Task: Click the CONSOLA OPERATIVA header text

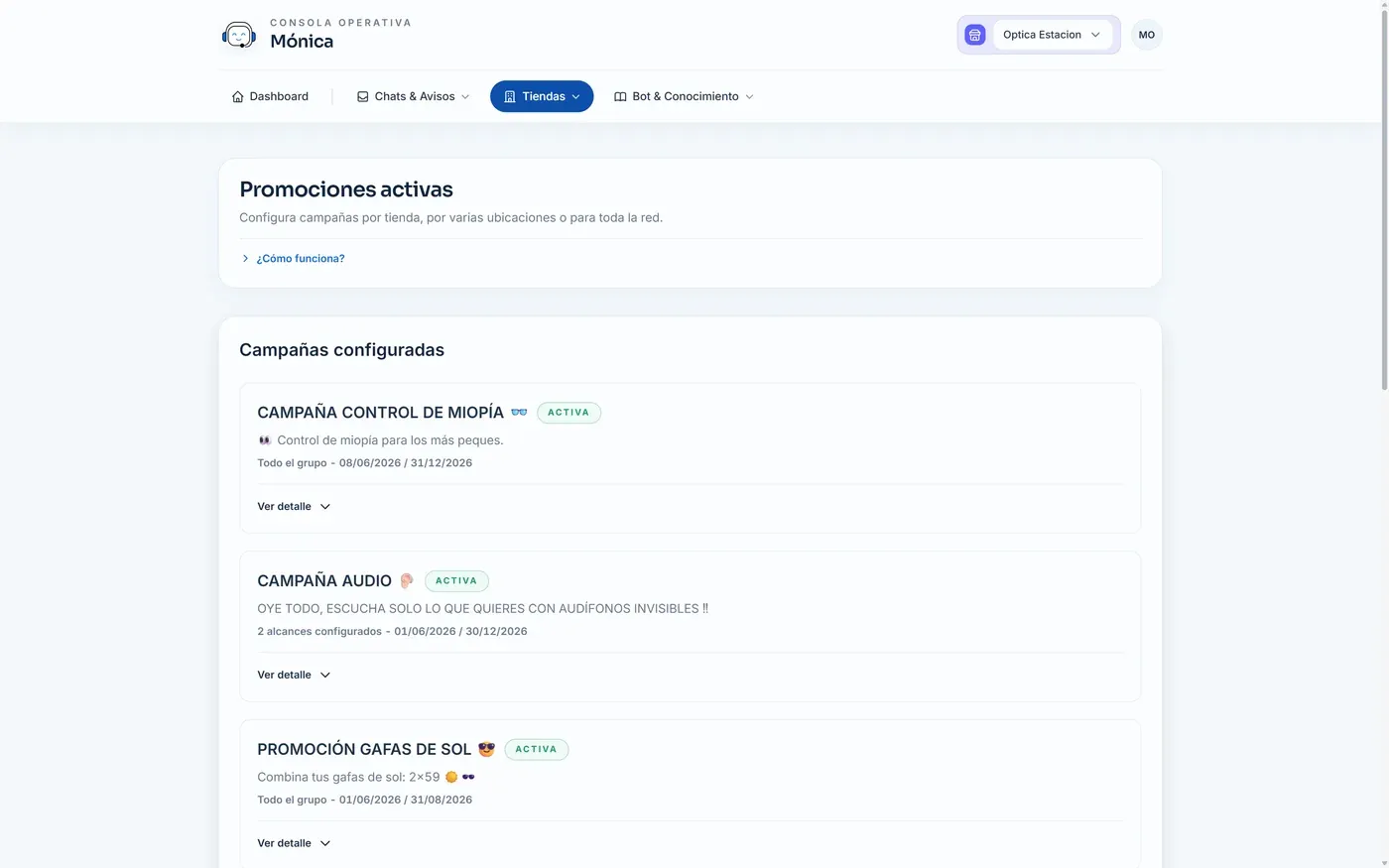Action: coord(340,23)
